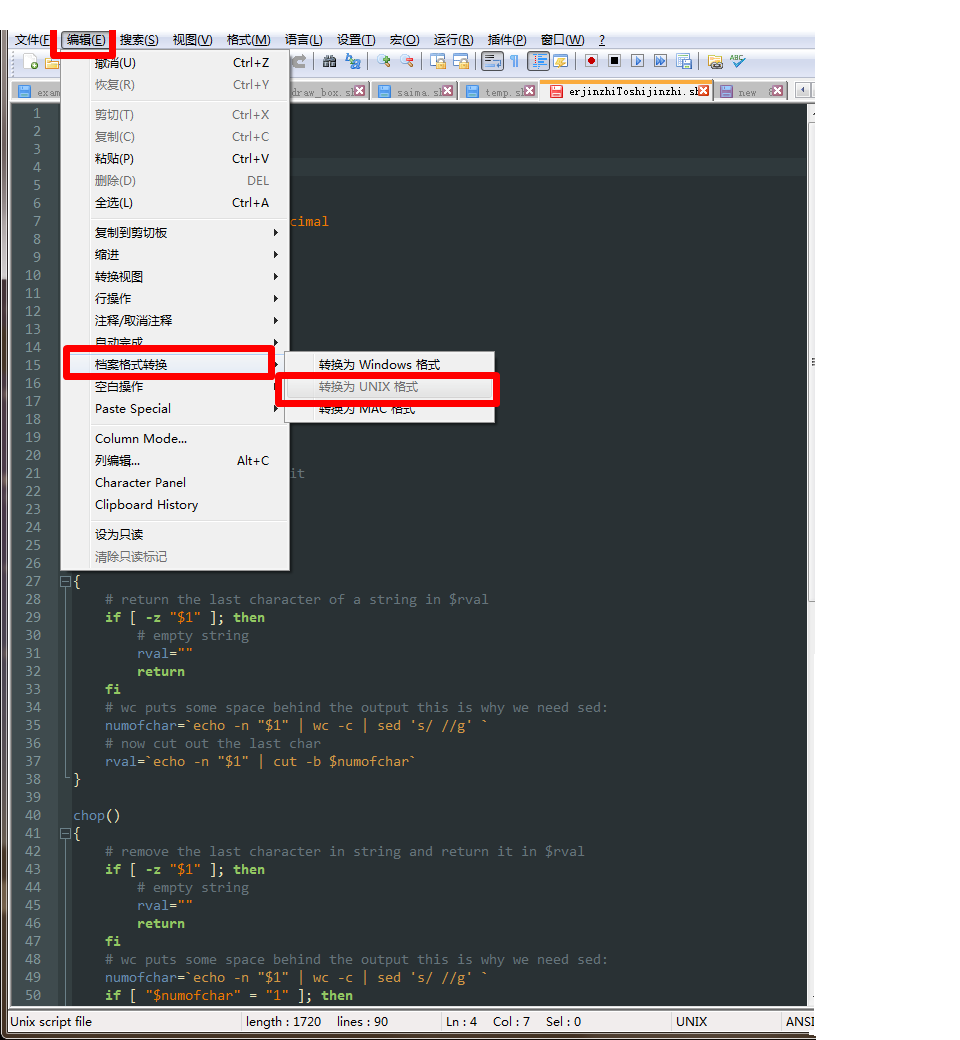This screenshot has height=1040, width=960.
Task: Expand the 行操作 line operations submenu
Action: pos(175,298)
